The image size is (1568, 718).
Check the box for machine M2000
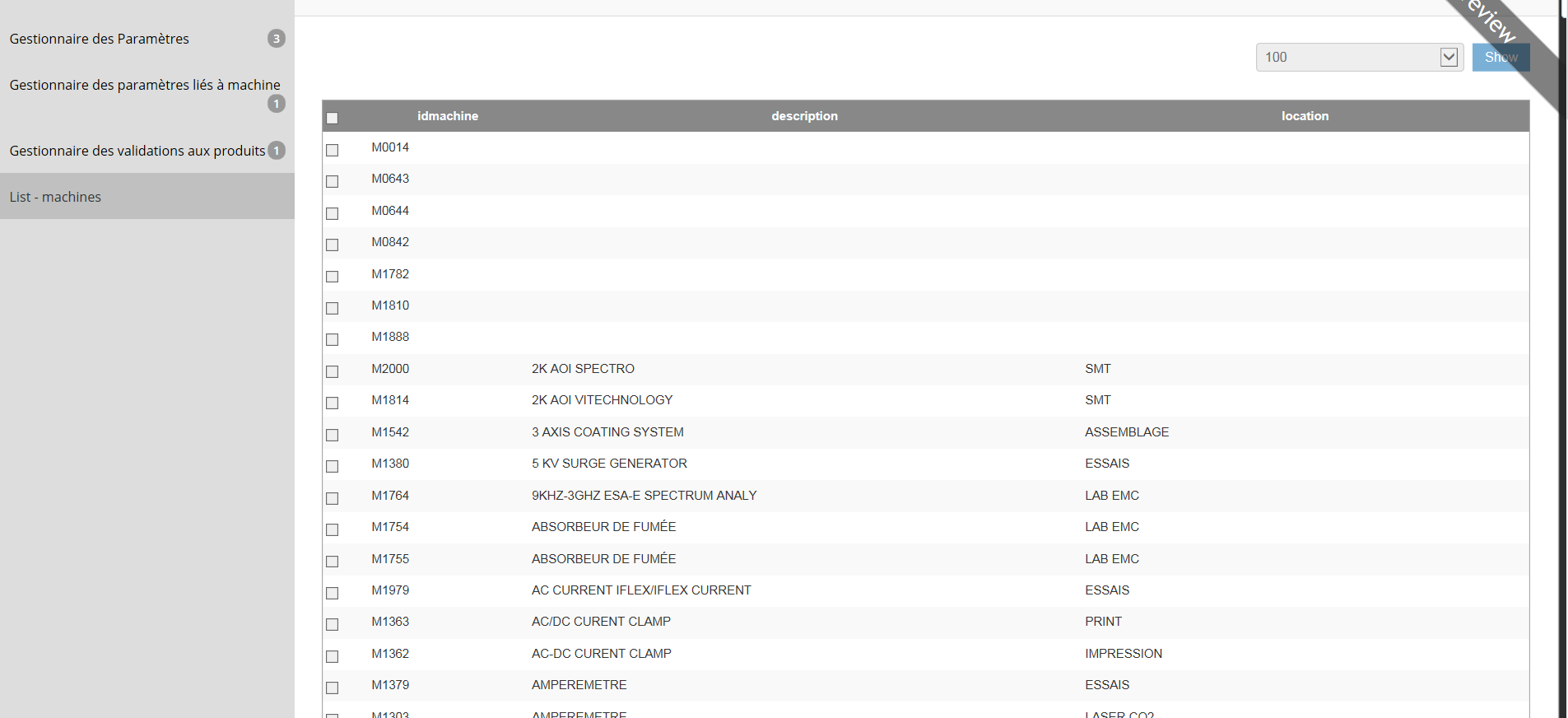333,371
